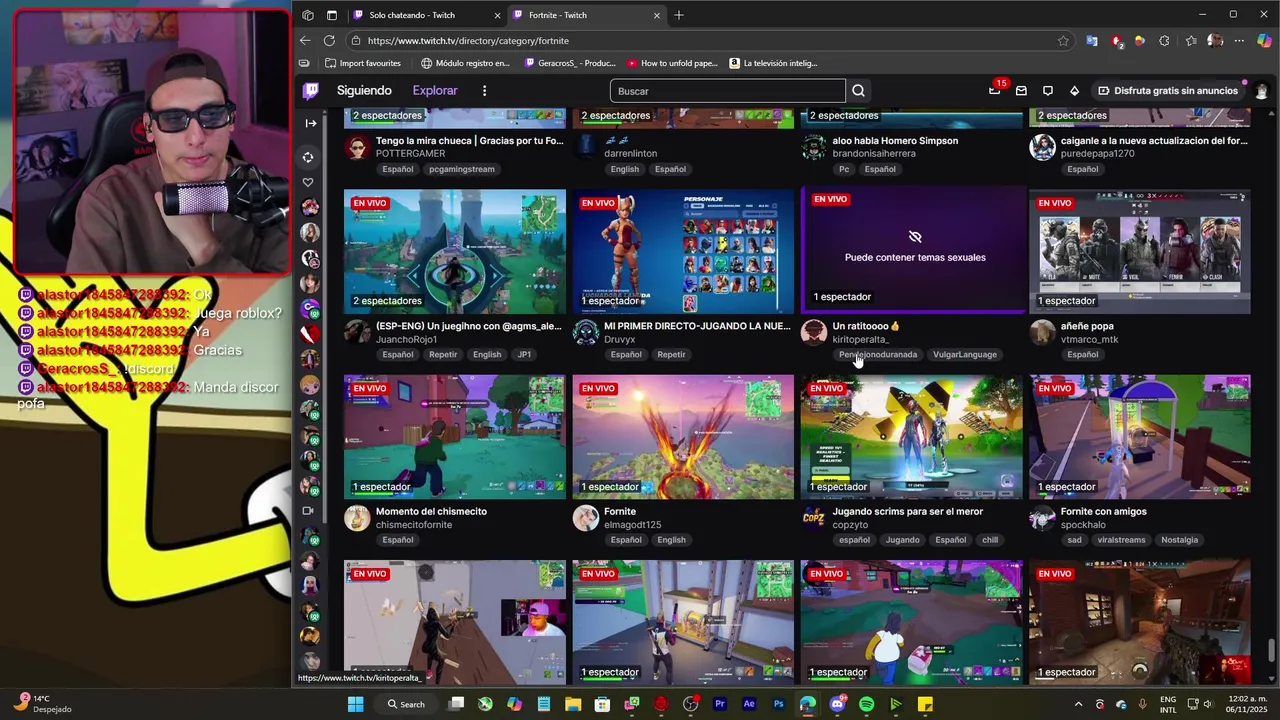Open 'añeñe popa' stream title

click(x=1087, y=326)
